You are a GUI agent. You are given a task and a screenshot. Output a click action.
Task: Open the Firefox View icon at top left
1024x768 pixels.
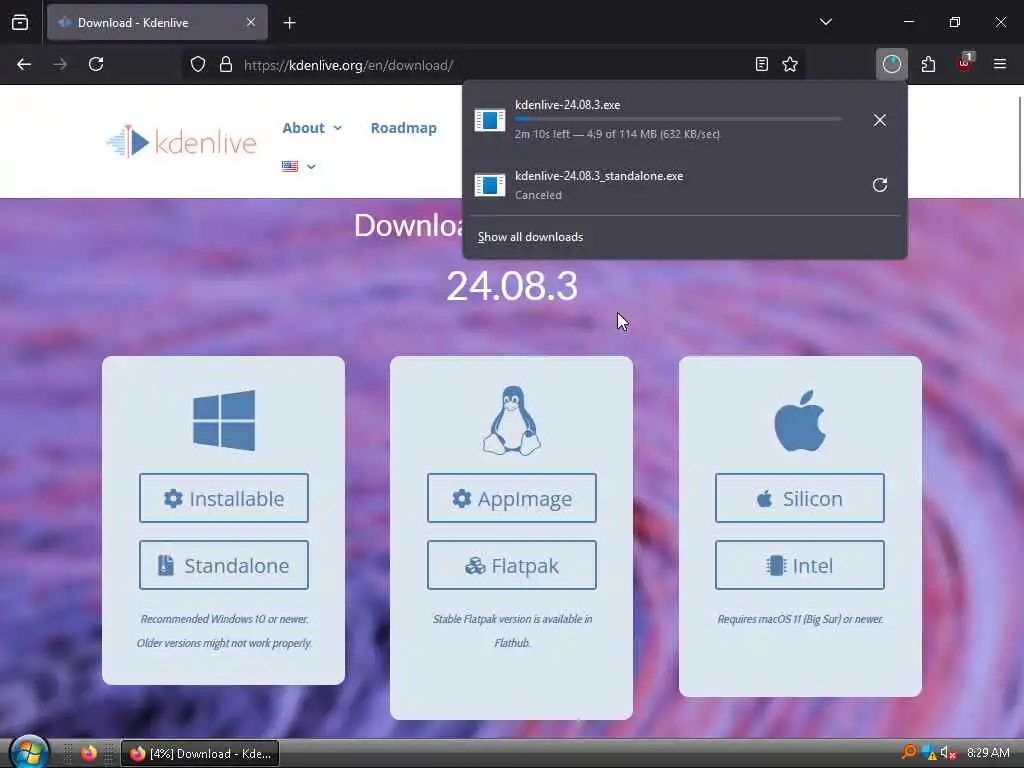(20, 22)
